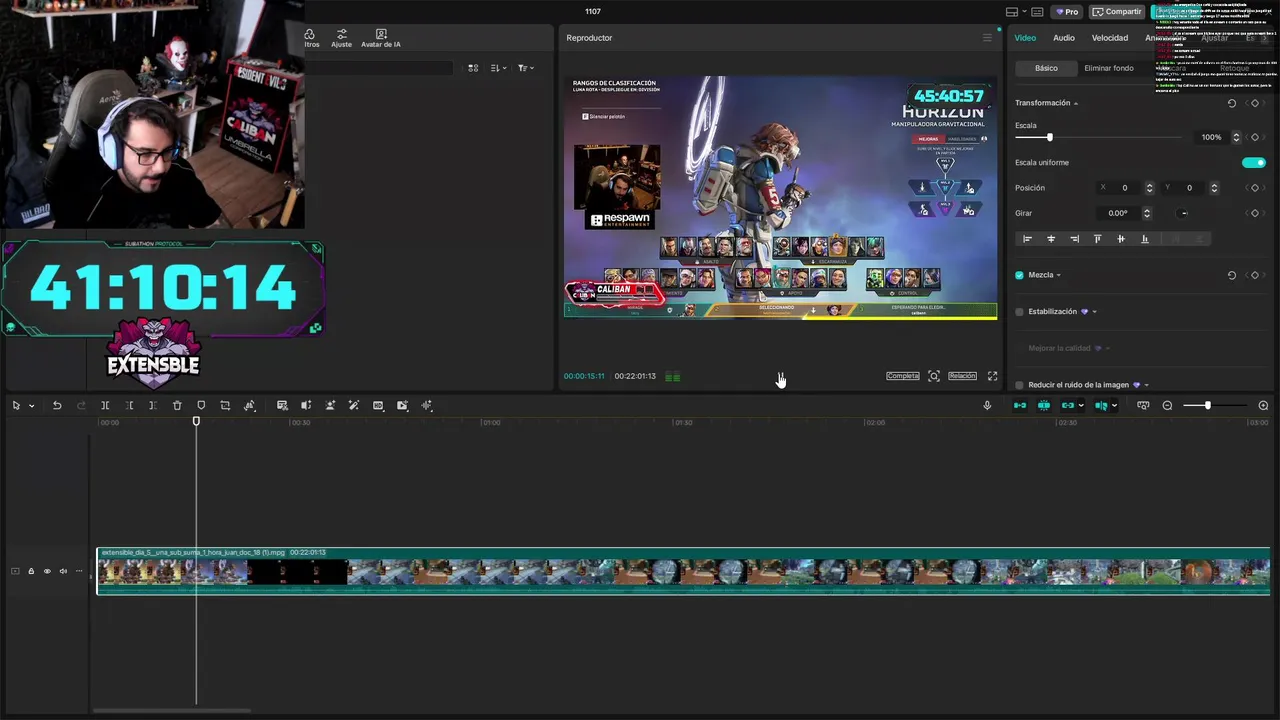This screenshot has height=720, width=1280.
Task: Click the HD quality icon in toolbar
Action: [x=378, y=405]
